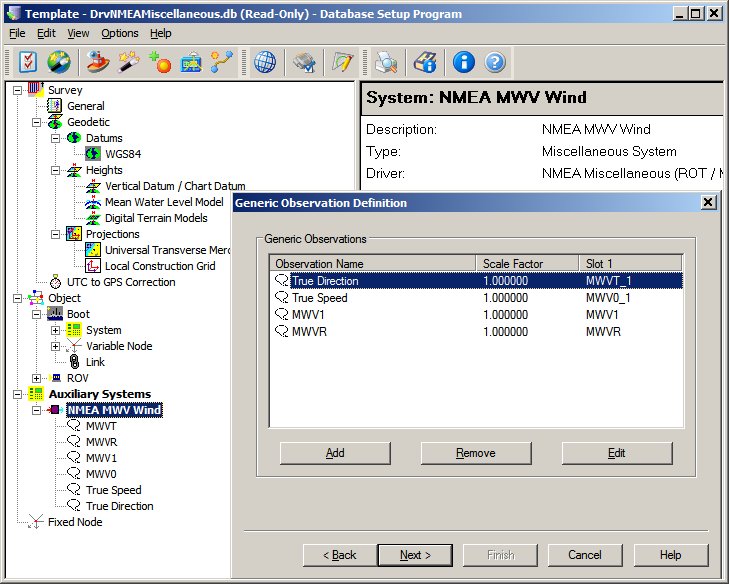Expand the System node under Boot
This screenshot has width=729, height=584.
(x=55, y=330)
